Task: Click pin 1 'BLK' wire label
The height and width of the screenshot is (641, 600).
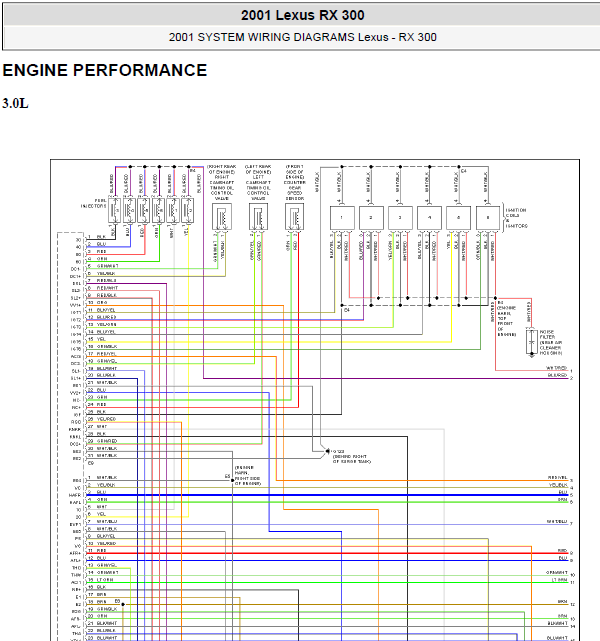Action: pos(101,237)
